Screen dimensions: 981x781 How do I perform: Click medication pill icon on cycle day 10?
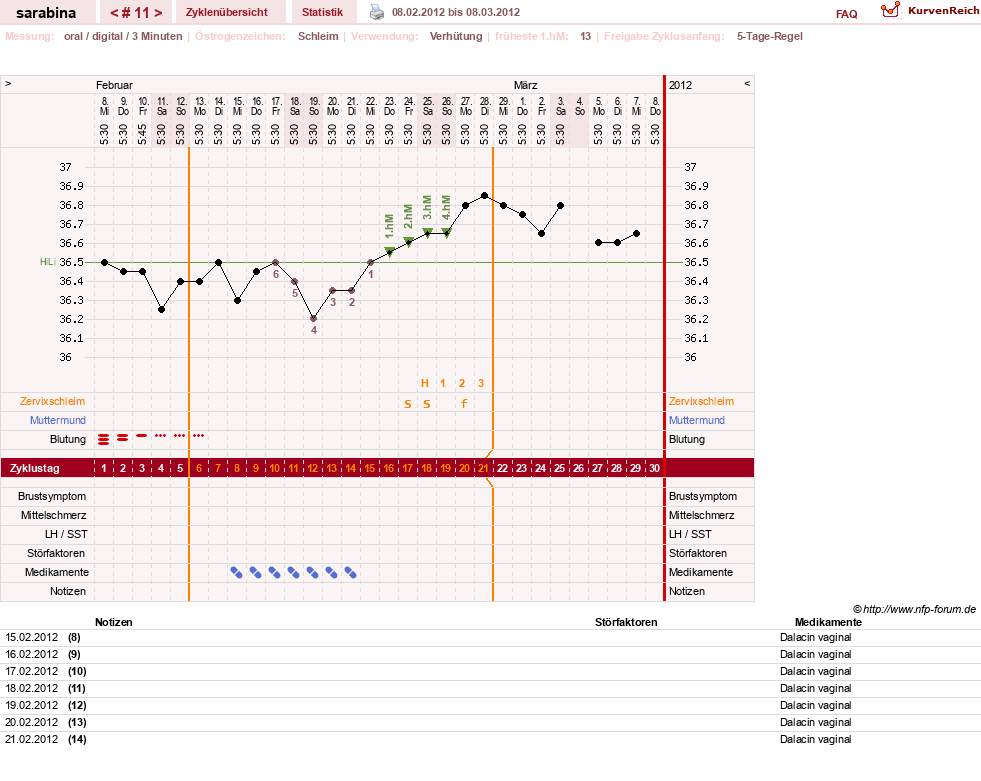274,572
